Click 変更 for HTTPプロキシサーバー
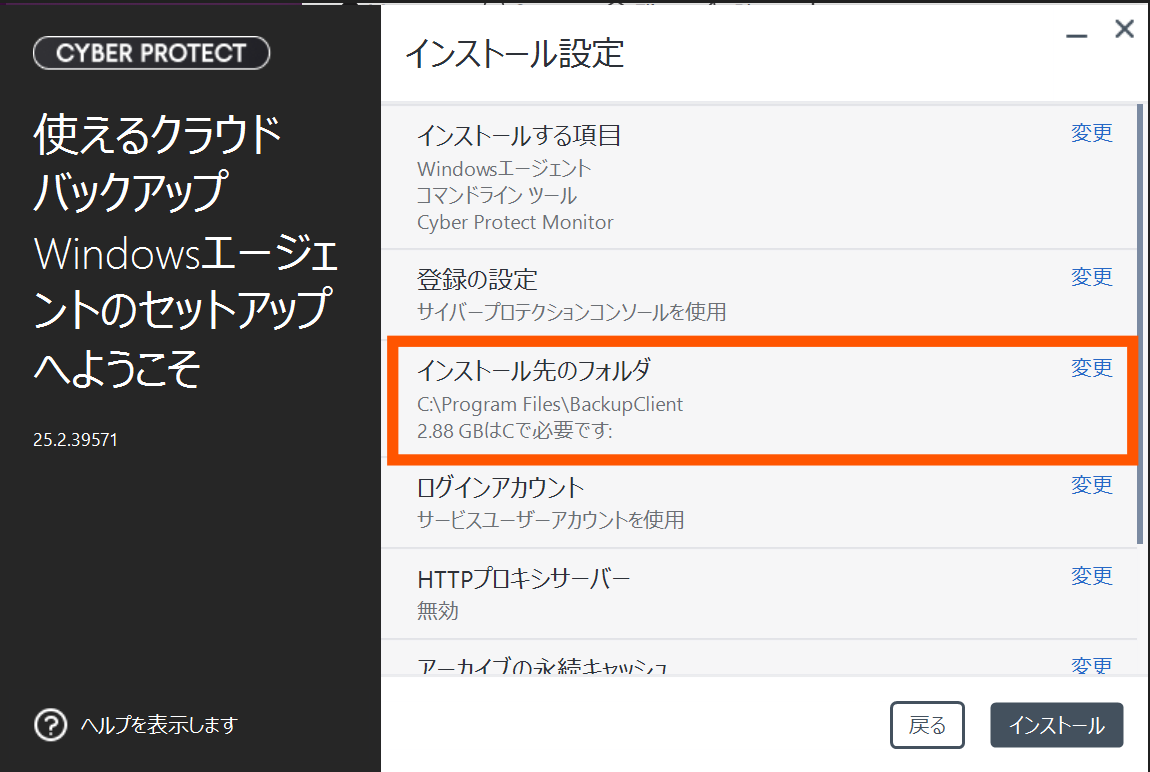1150x772 pixels. [x=1091, y=576]
